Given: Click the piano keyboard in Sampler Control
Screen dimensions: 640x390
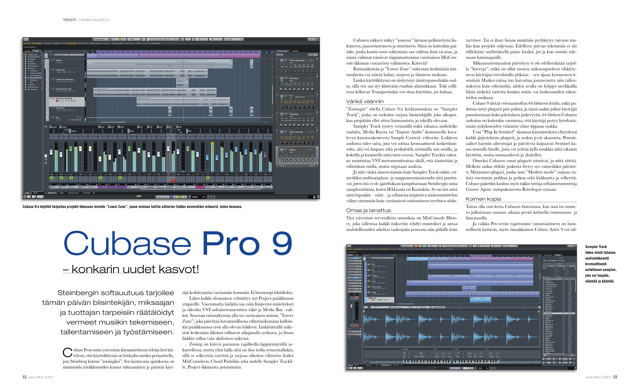Looking at the screenshot, I should (x=451, y=362).
